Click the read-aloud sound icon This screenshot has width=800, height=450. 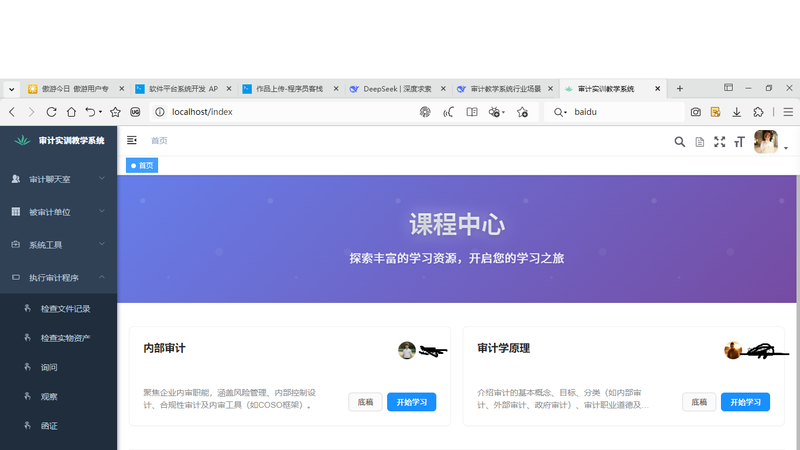pos(448,112)
